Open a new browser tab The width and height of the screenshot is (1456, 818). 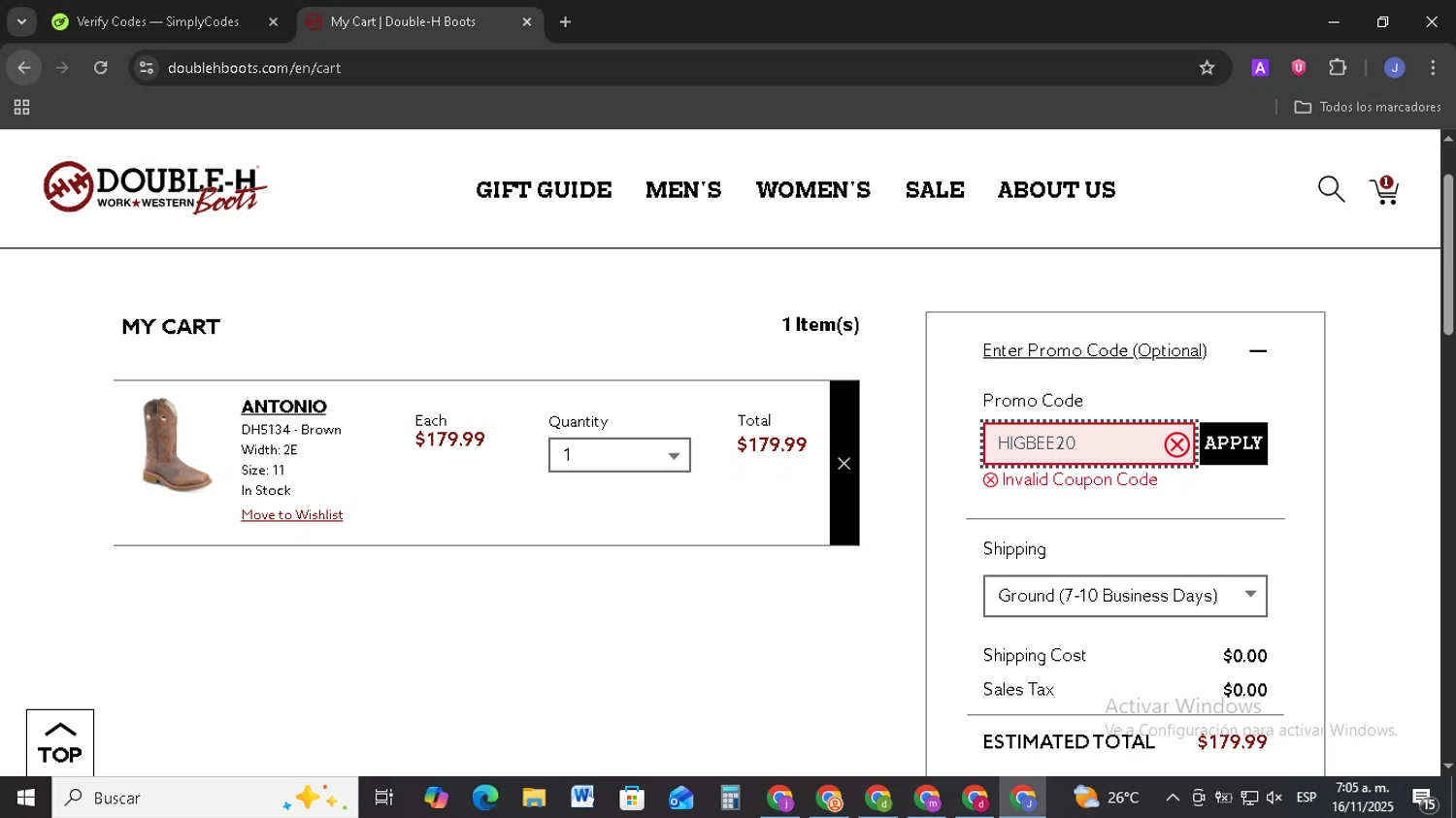click(565, 21)
